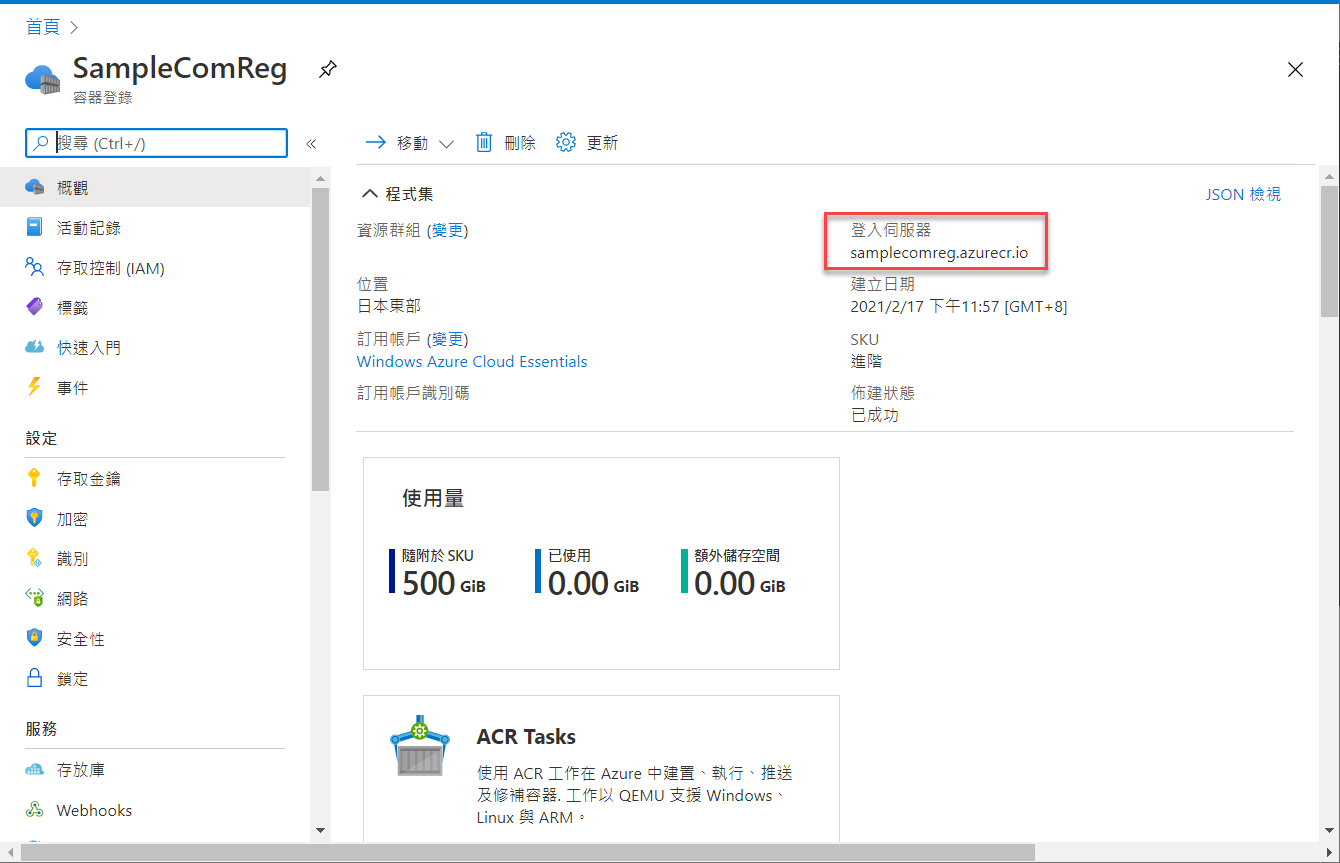Click the 安全性 shield icon
1340x863 pixels.
tap(35, 639)
